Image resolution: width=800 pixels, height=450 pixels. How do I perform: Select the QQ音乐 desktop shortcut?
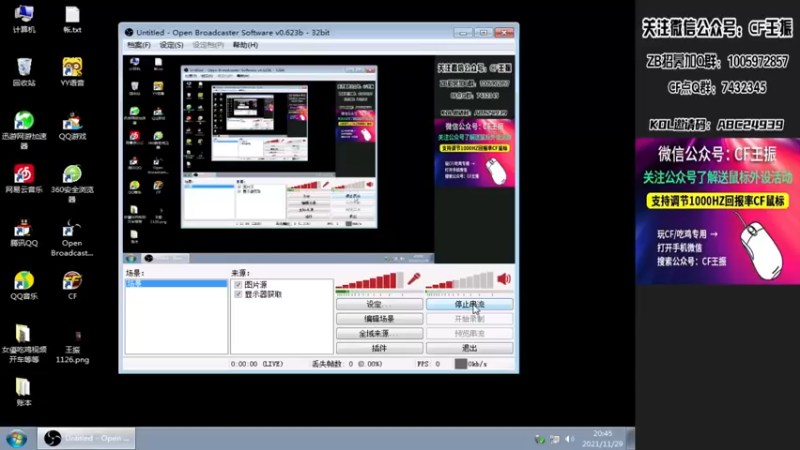click(x=24, y=285)
